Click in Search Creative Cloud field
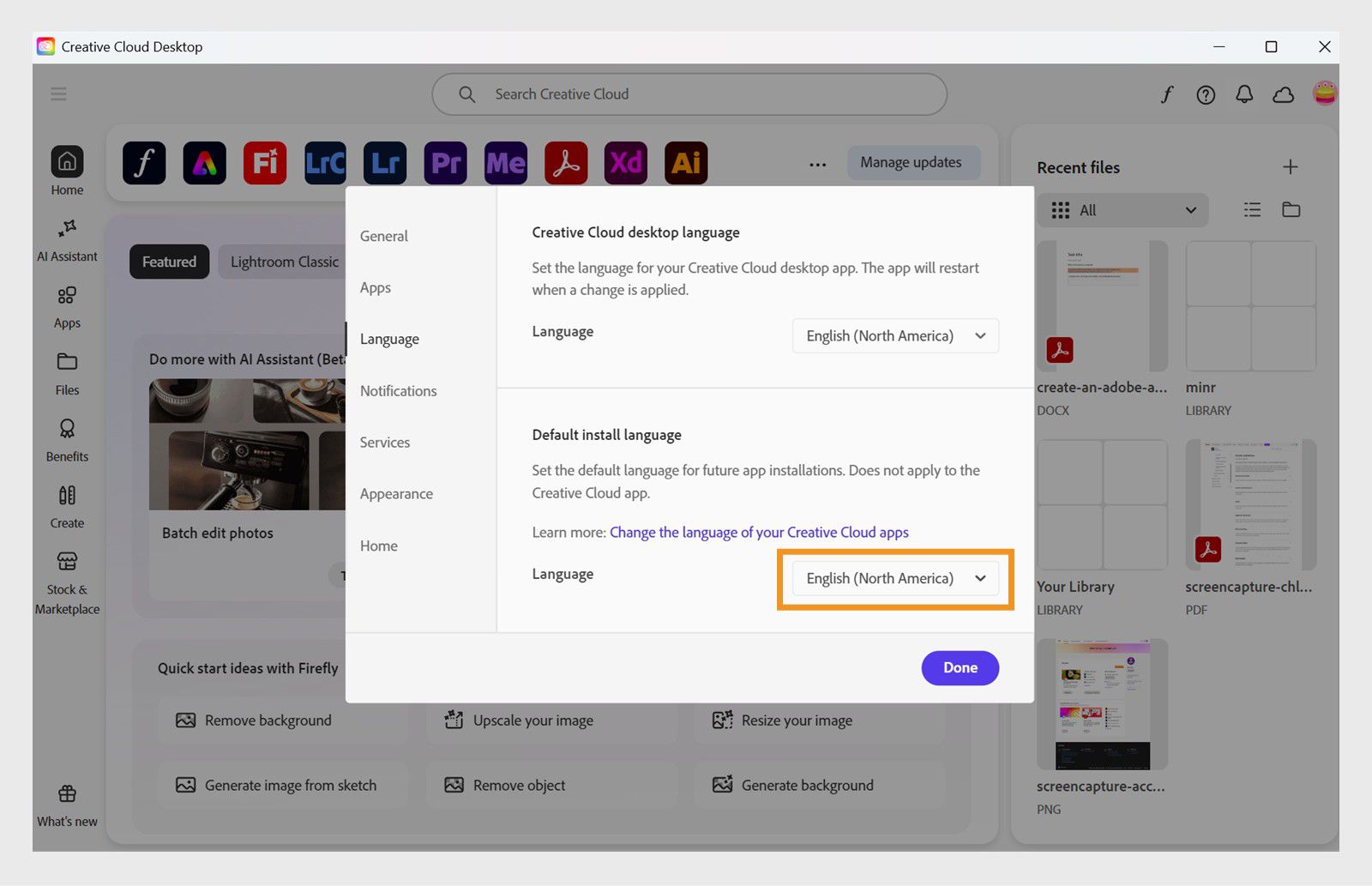 point(689,94)
